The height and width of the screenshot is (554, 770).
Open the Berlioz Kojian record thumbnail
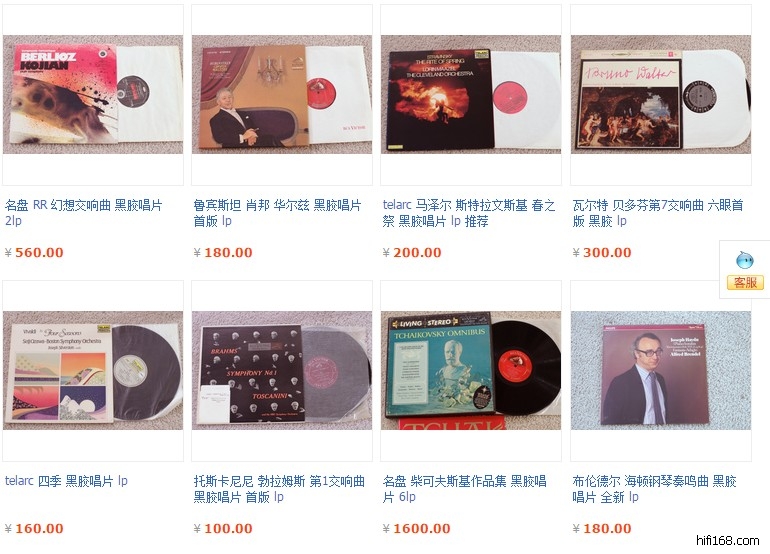(93, 94)
